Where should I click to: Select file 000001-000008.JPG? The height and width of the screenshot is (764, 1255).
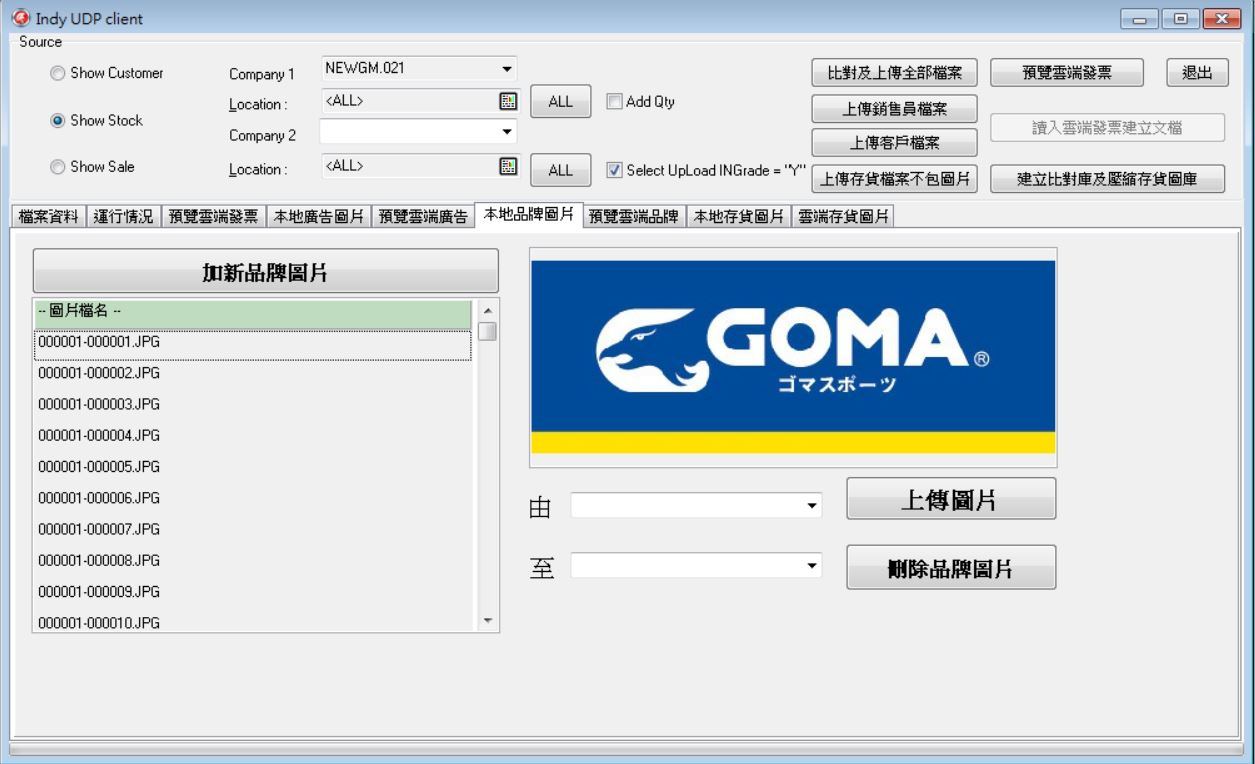click(x=253, y=560)
